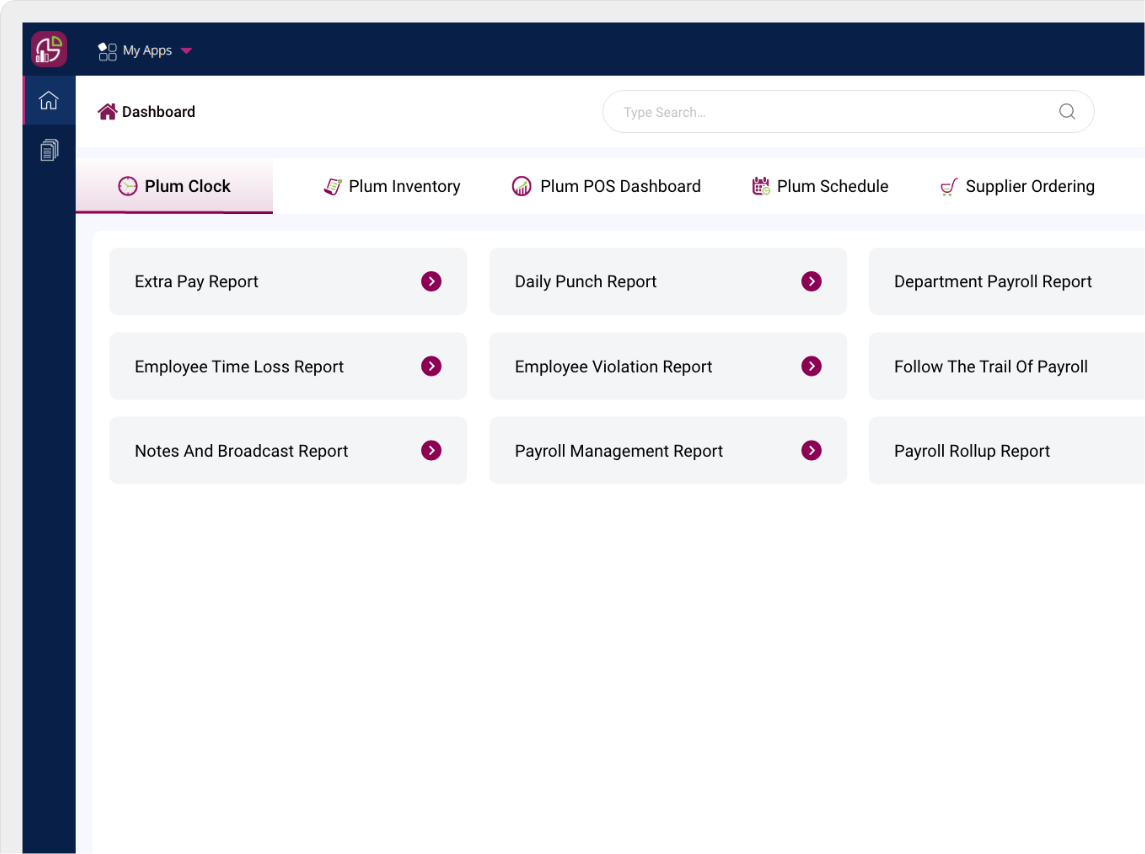Click the Supplier Ordering cart icon
The height and width of the screenshot is (854, 1145).
click(x=948, y=186)
